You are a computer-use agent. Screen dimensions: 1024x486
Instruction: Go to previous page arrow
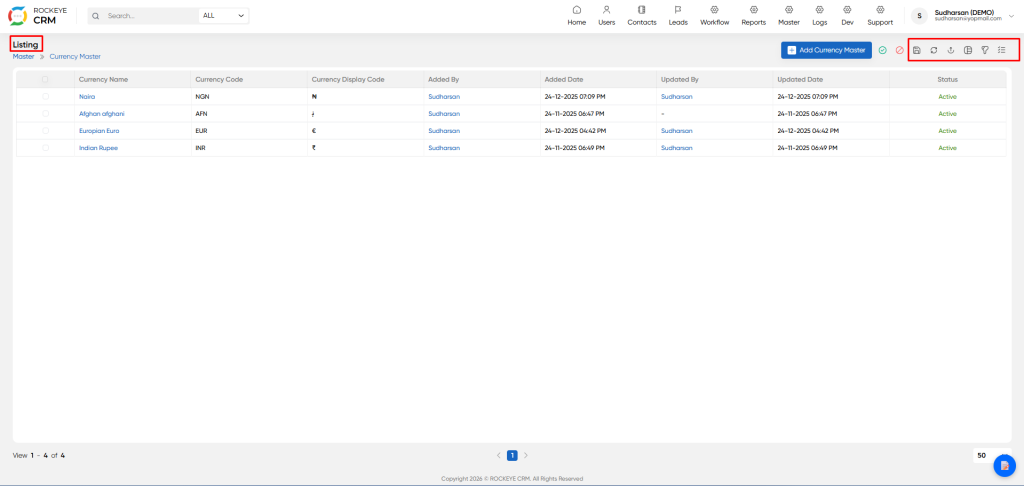[x=498, y=455]
